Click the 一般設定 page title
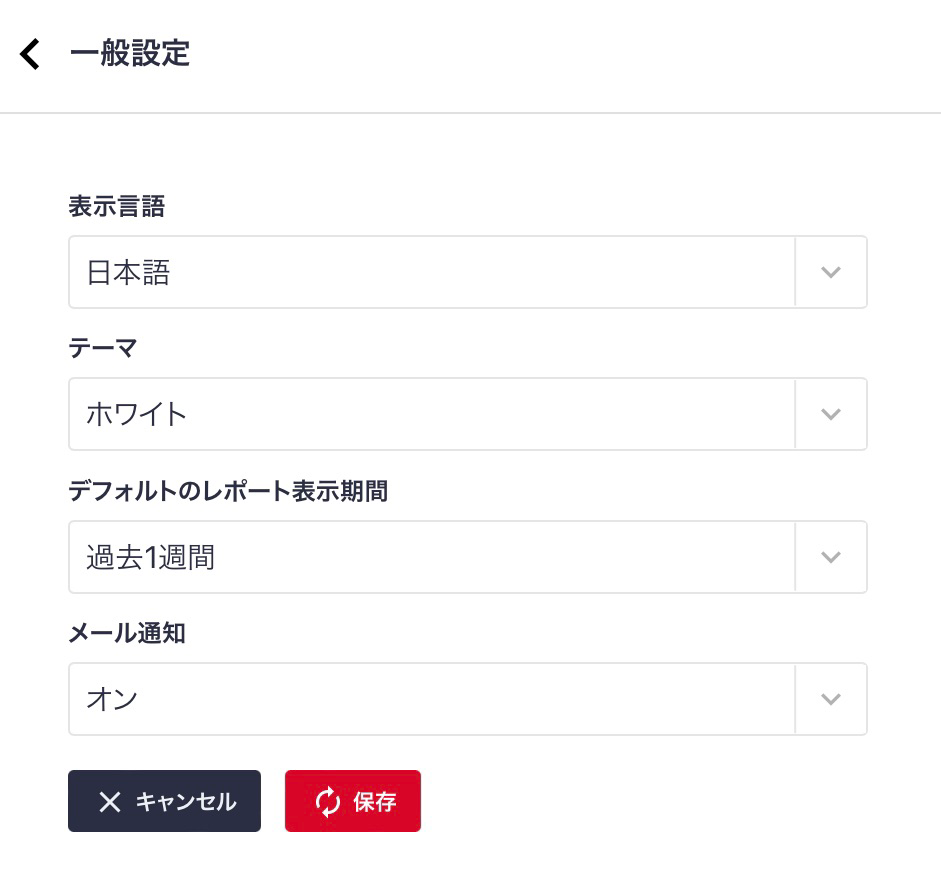 point(129,54)
